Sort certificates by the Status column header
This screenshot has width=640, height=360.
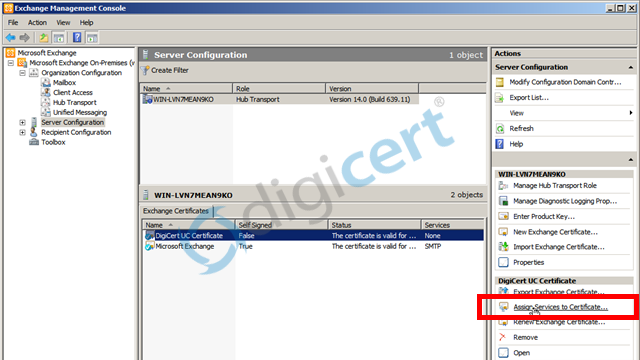point(374,225)
